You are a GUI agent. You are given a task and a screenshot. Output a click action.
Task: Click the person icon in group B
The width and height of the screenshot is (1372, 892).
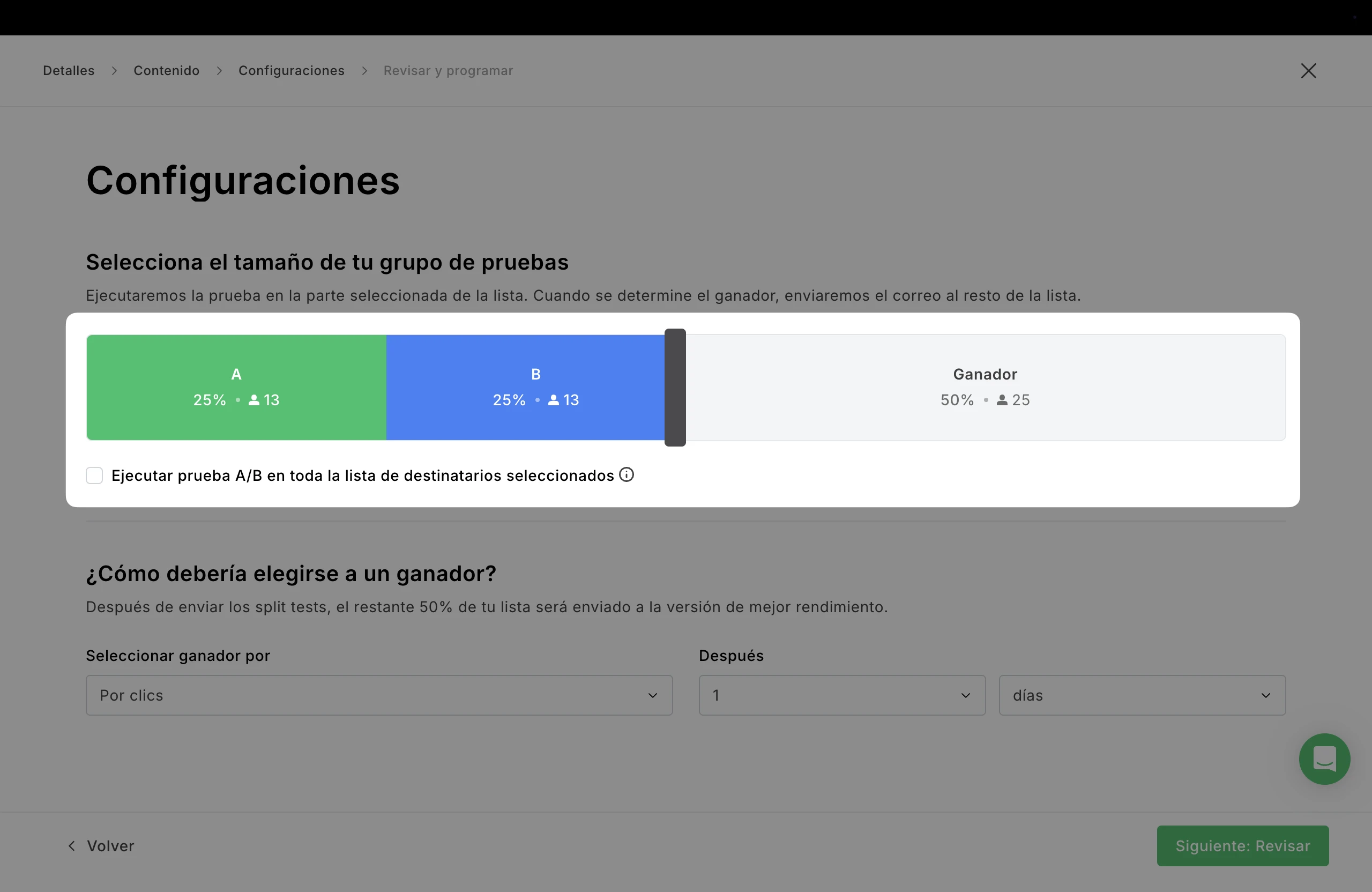(x=554, y=399)
